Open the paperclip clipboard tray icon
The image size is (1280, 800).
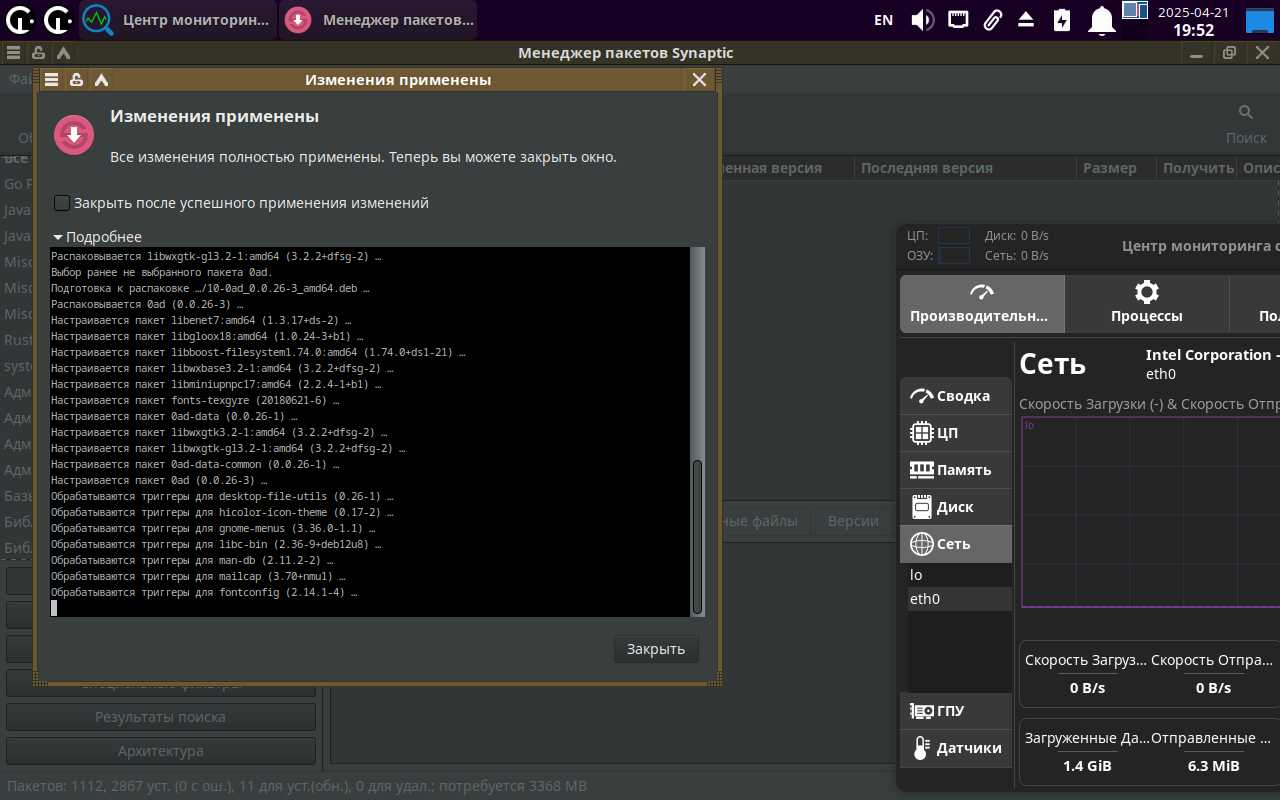(x=992, y=20)
